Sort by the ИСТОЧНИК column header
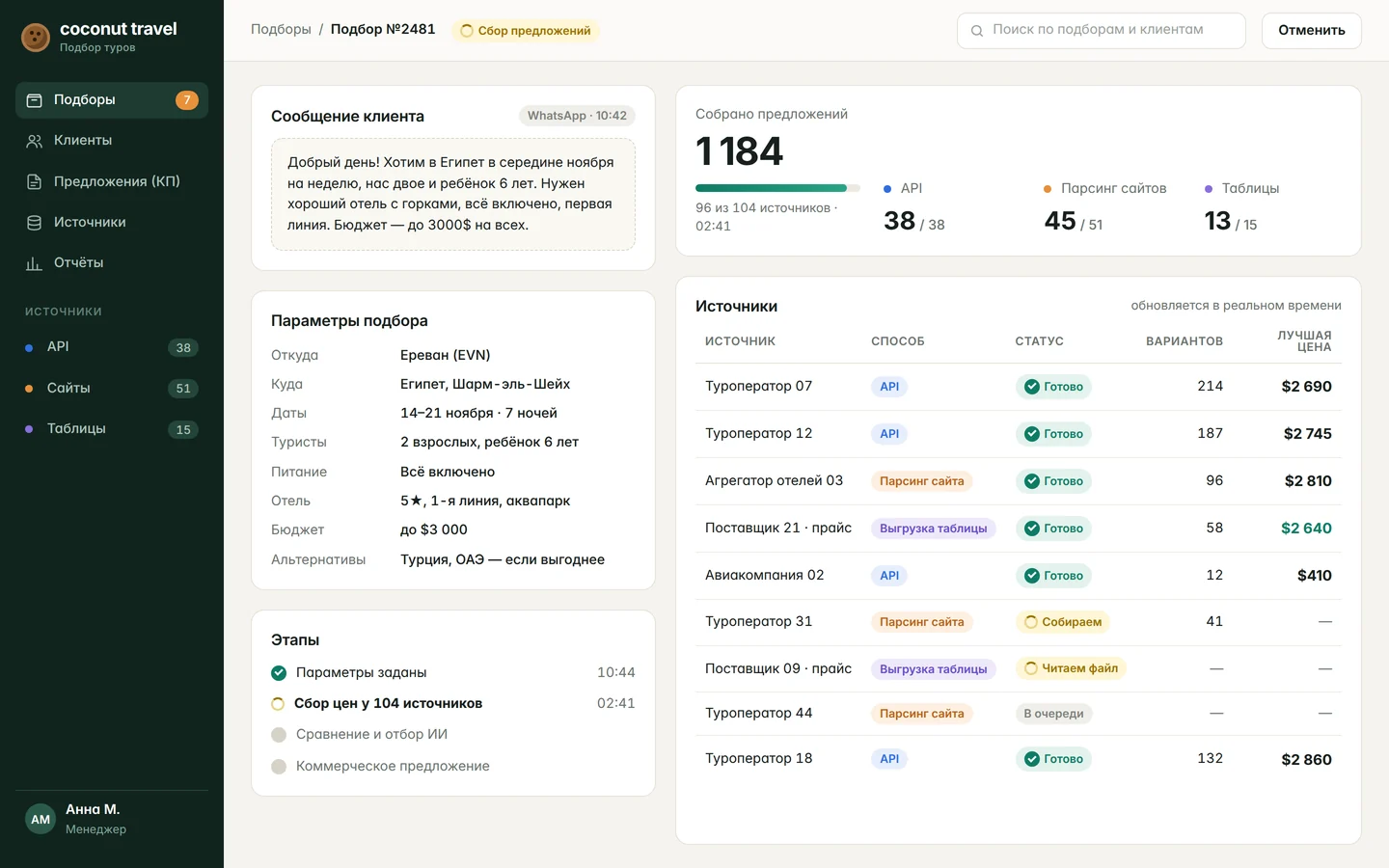Viewport: 1389px width, 868px height. pyautogui.click(x=740, y=341)
